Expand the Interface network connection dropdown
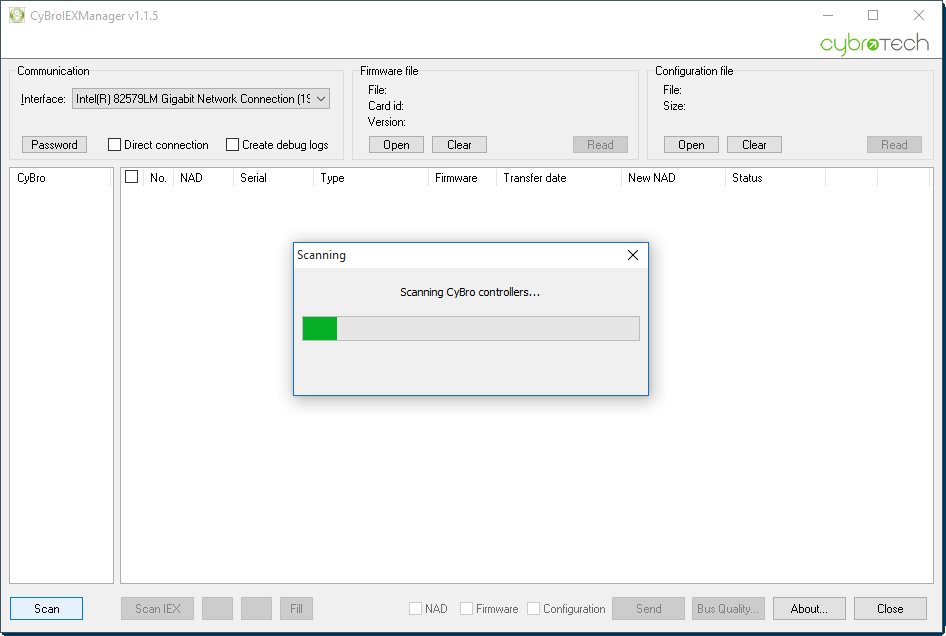946x636 pixels. point(321,99)
